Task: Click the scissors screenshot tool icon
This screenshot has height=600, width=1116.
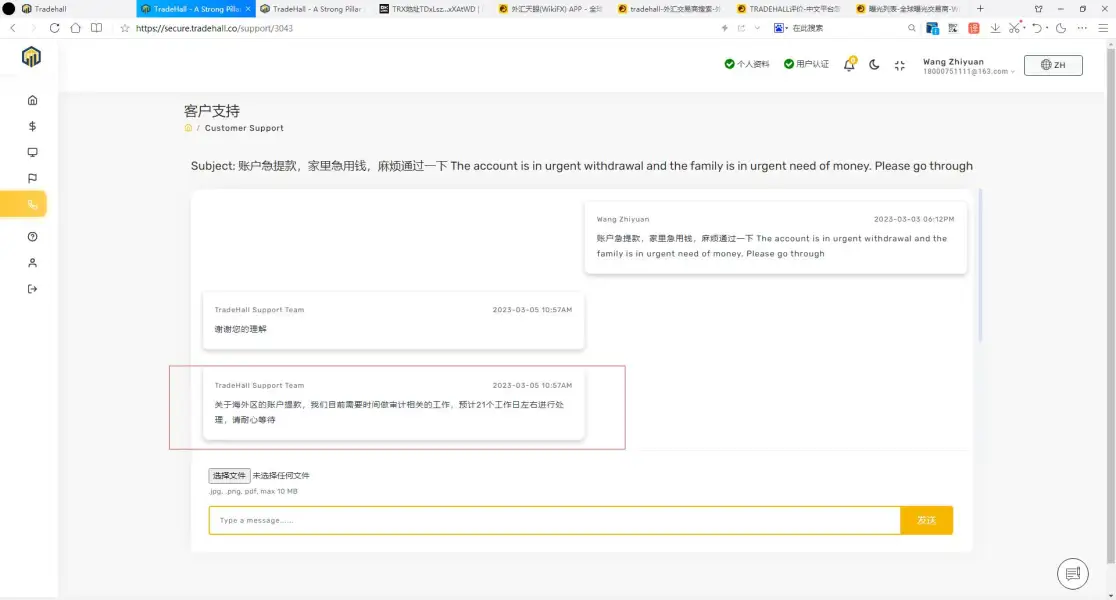Action: click(x=1014, y=28)
